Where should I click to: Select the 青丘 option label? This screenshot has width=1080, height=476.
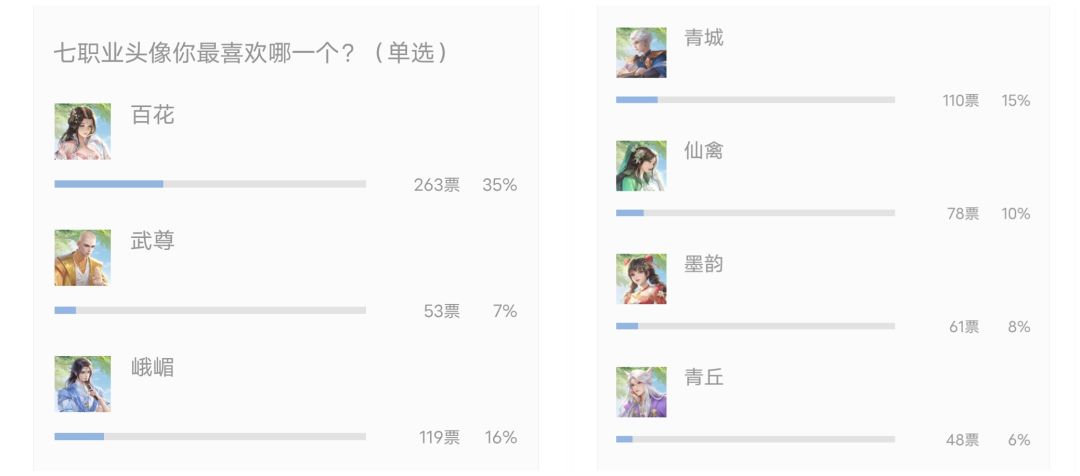(704, 377)
